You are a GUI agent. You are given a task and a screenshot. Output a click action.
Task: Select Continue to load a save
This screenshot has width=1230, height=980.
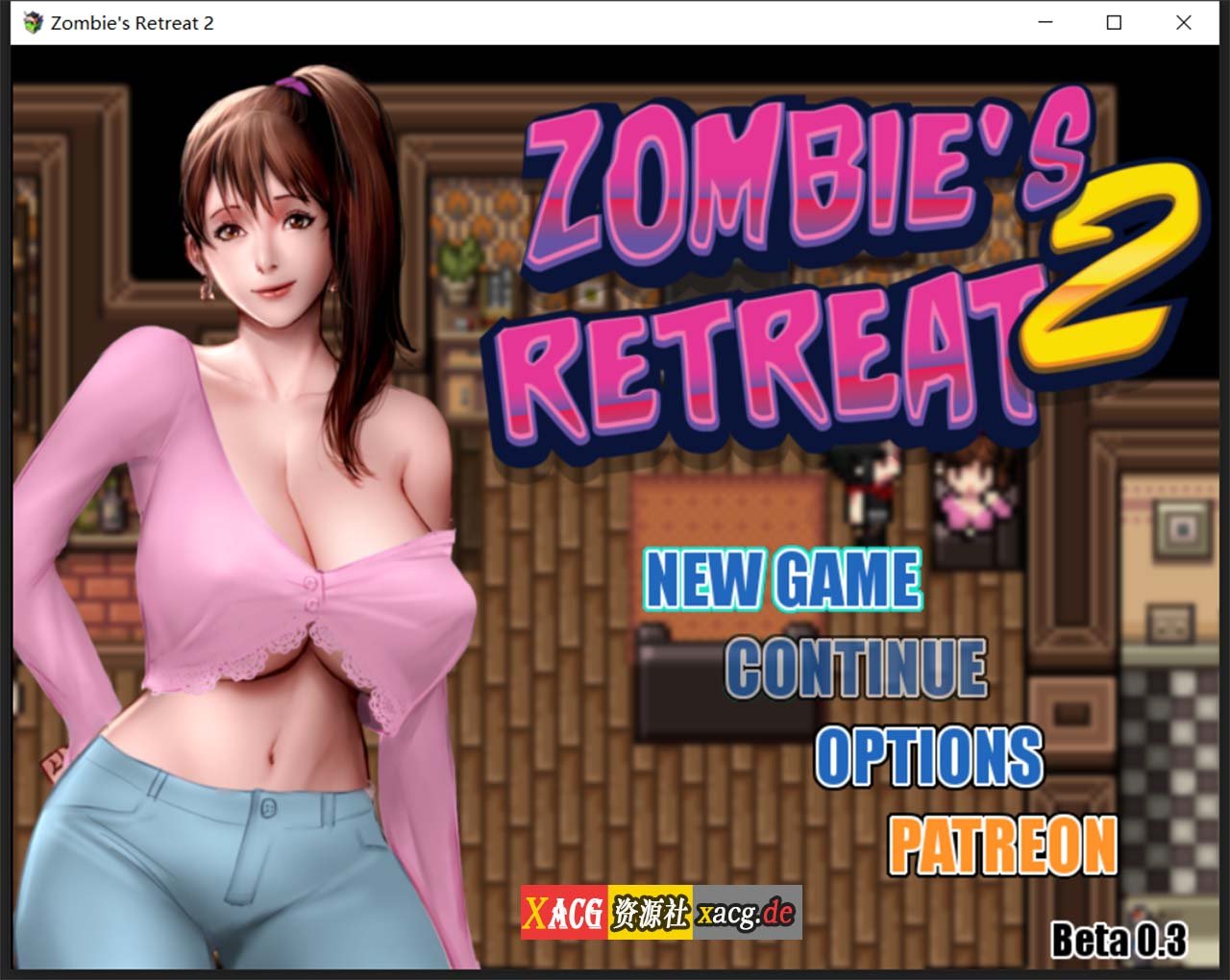[x=855, y=668]
